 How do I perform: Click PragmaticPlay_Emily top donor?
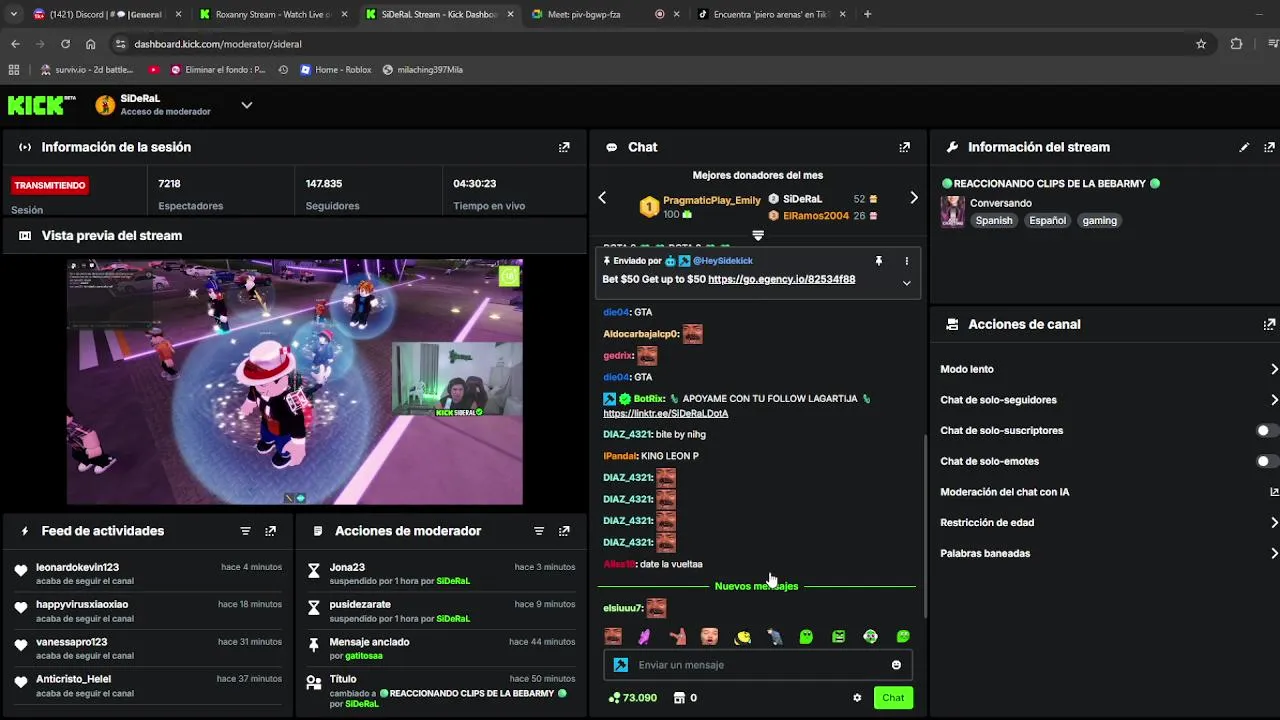click(712, 200)
